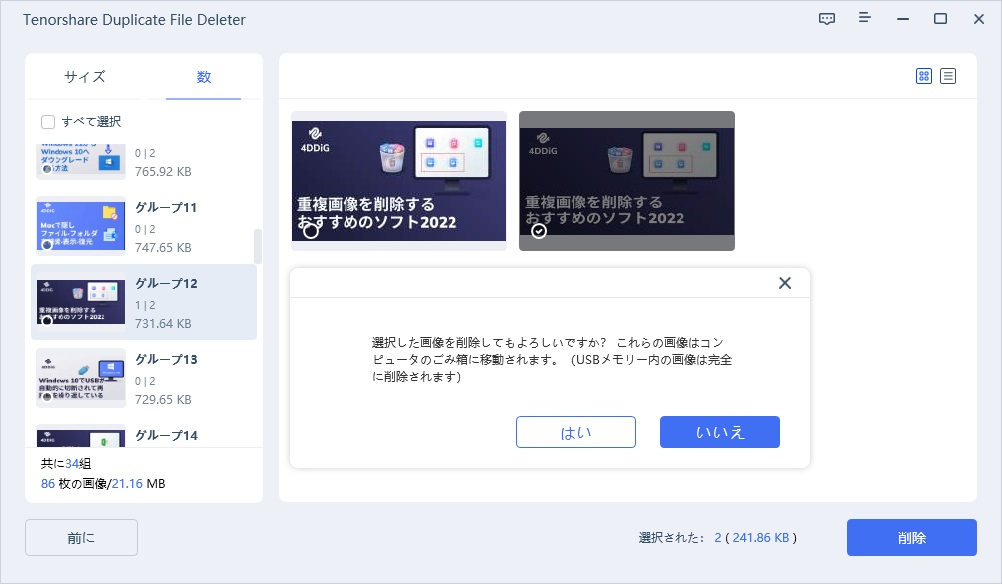Switch to grid thumbnail view
Viewport: 1002px width, 584px height.
(x=923, y=76)
